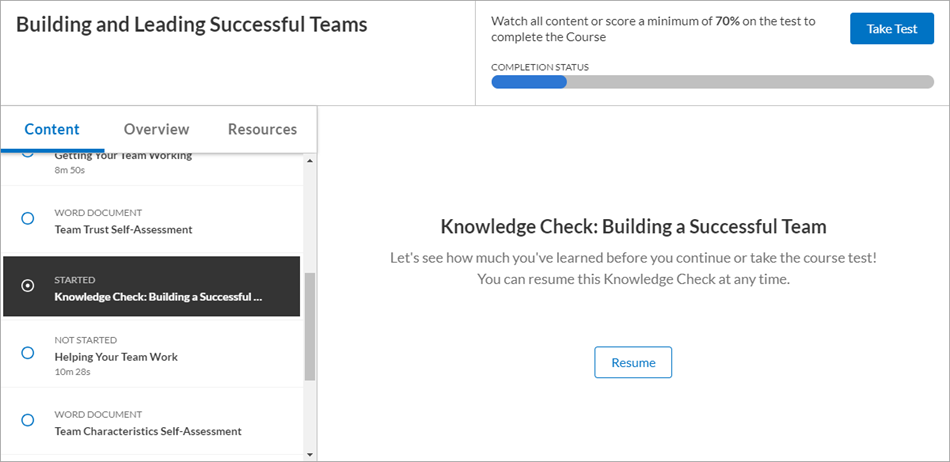Click partially visible circle for Getting Your Team Working
The image size is (950, 462).
(x=28, y=155)
